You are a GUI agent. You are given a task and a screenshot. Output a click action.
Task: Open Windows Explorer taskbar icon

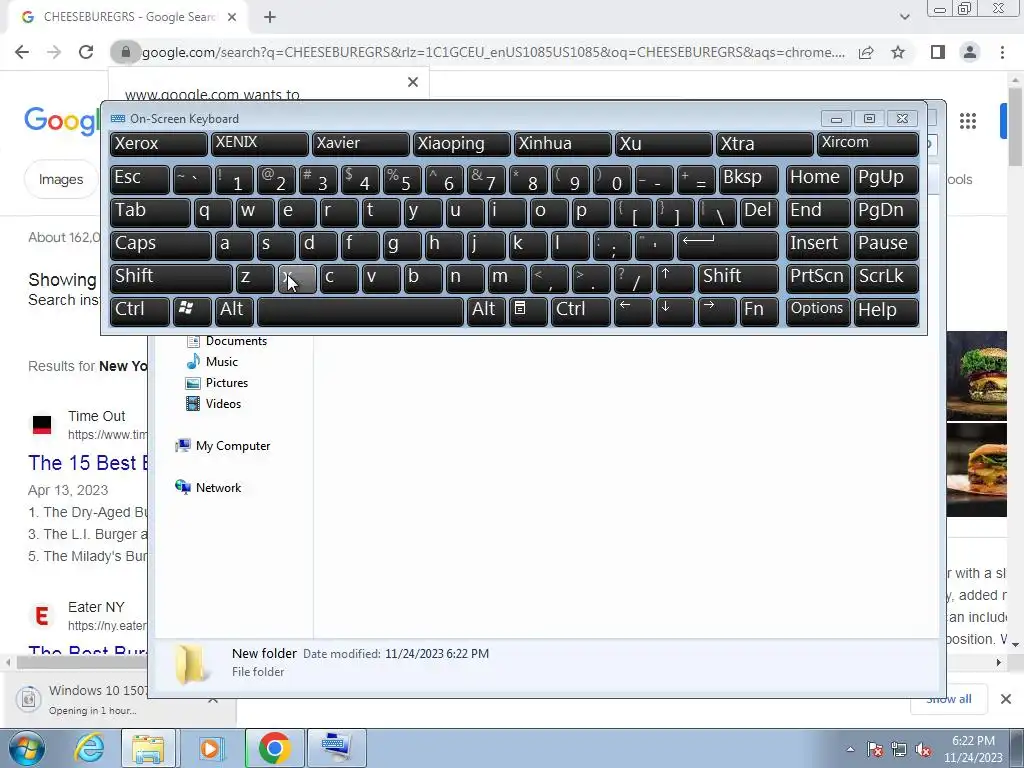coord(148,748)
